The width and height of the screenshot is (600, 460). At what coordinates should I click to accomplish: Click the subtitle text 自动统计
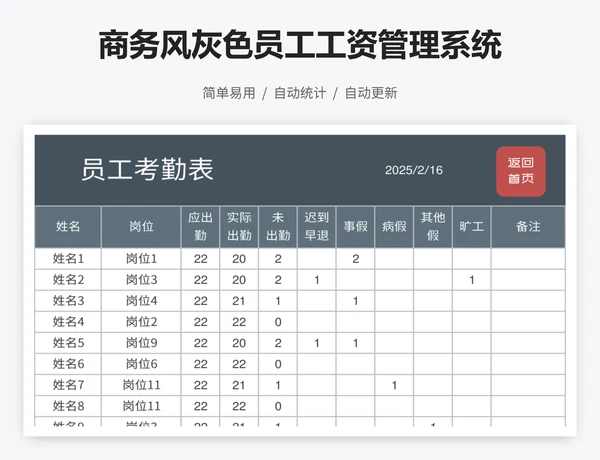[300, 93]
